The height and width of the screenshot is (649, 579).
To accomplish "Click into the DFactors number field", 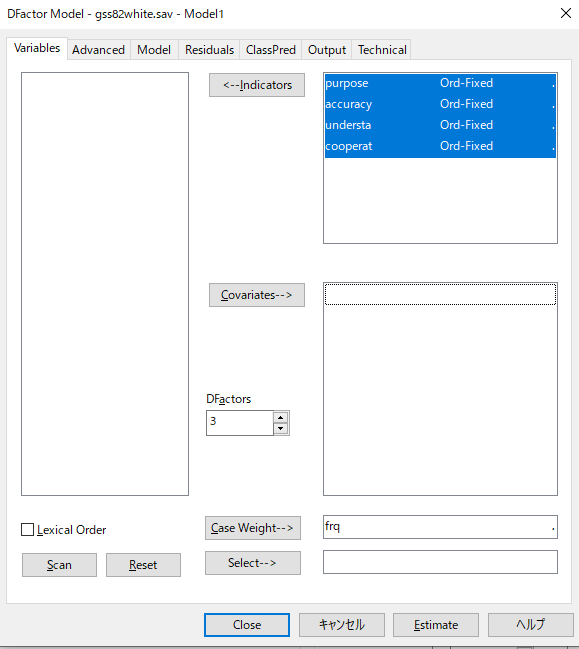I will 240,423.
